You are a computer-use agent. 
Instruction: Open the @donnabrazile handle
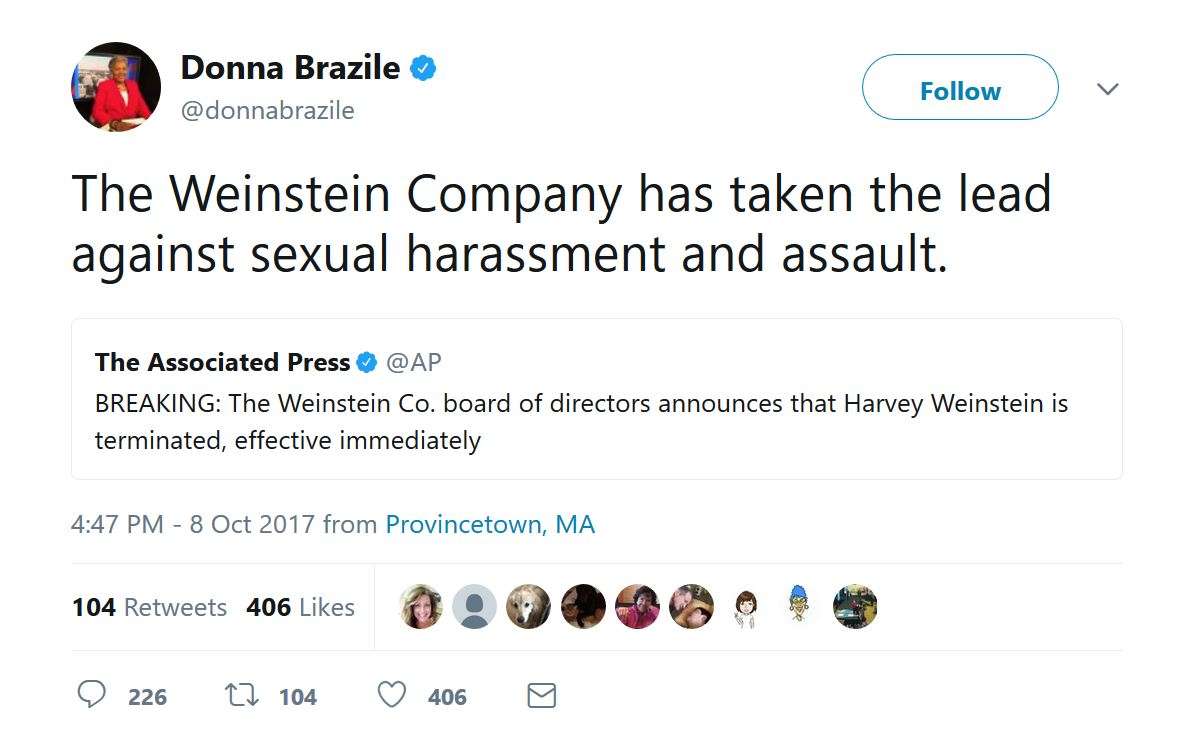pos(267,110)
